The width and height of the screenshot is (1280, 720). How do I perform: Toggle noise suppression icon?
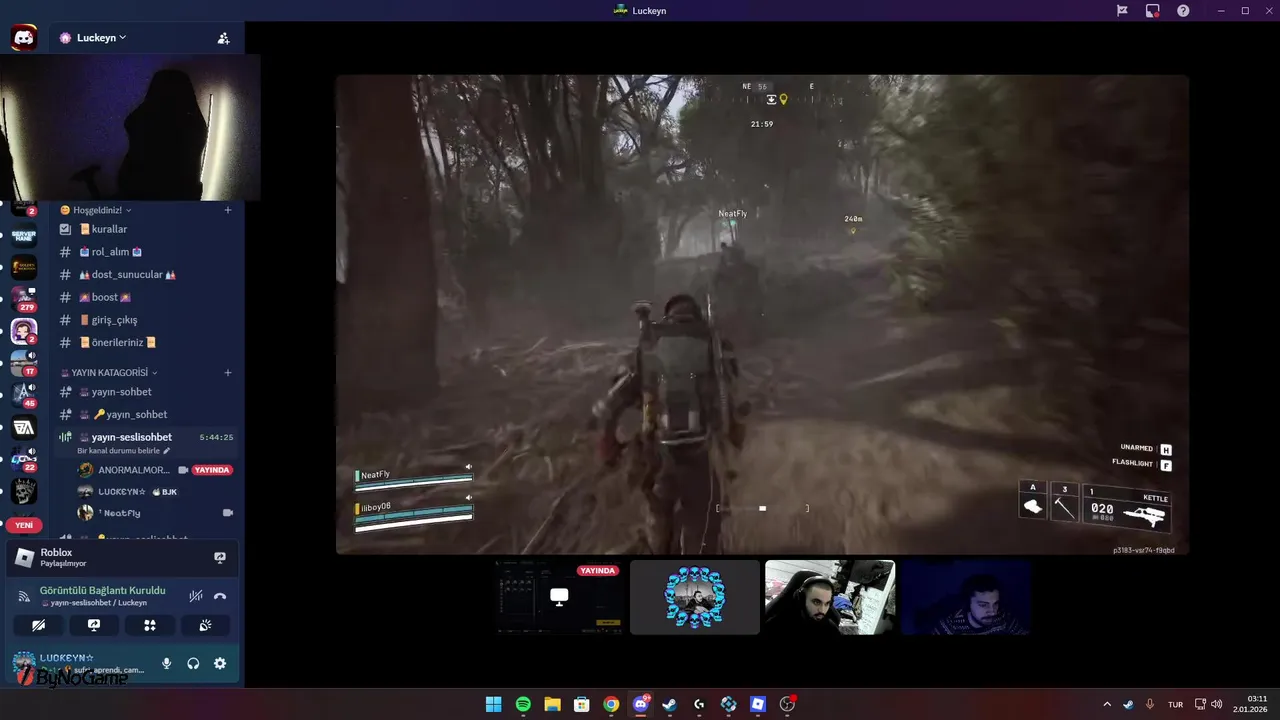click(x=196, y=596)
